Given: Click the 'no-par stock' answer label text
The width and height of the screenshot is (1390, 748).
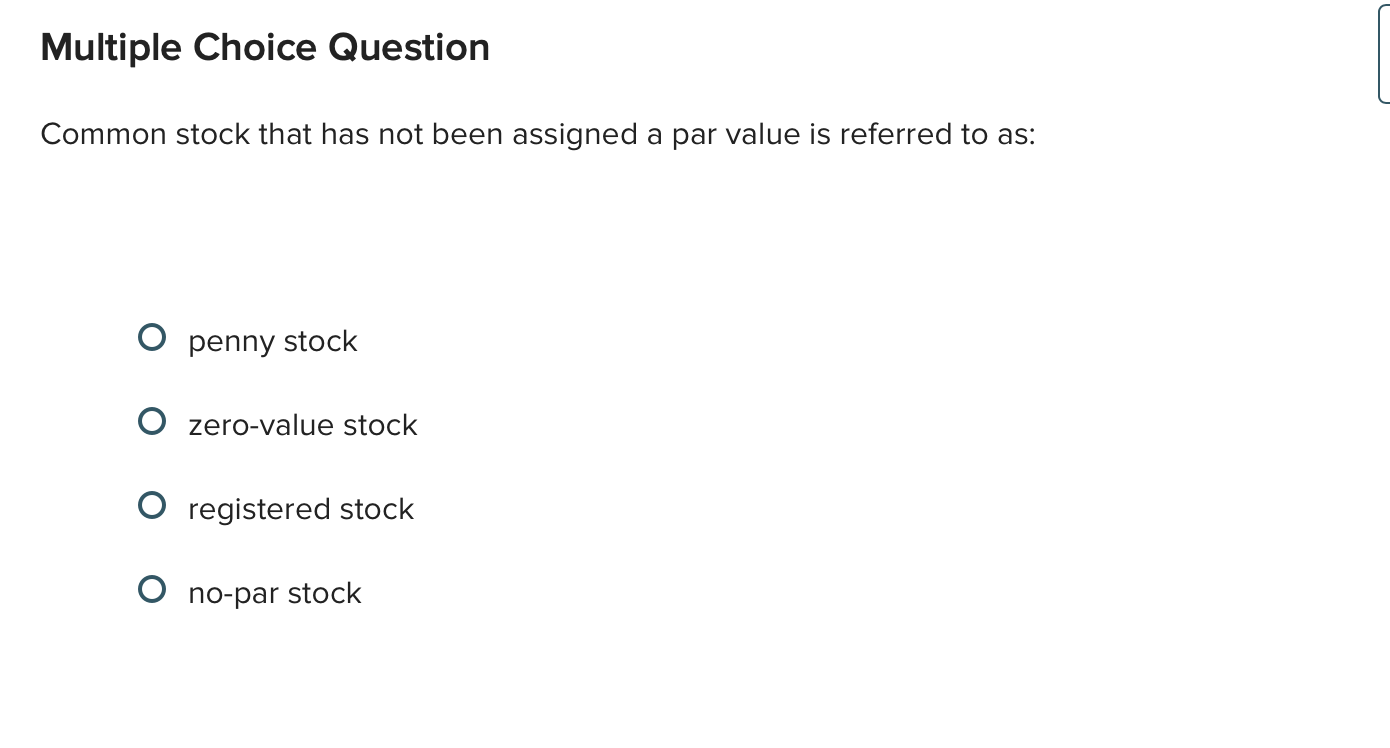Looking at the screenshot, I should coord(274,593).
